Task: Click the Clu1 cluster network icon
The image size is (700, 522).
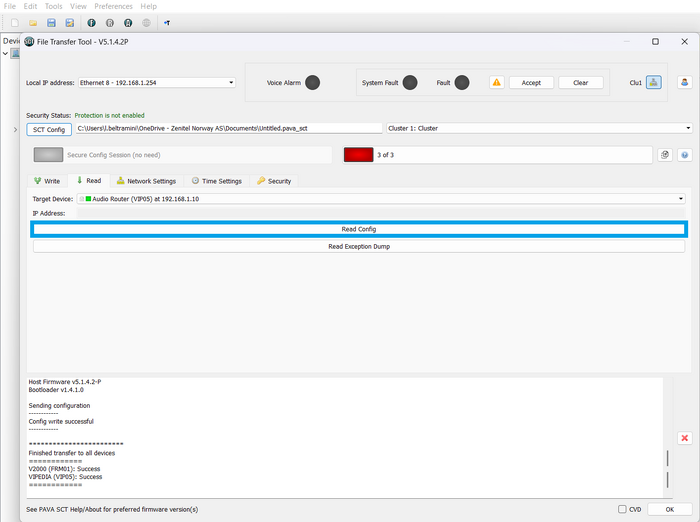Action: coord(654,83)
